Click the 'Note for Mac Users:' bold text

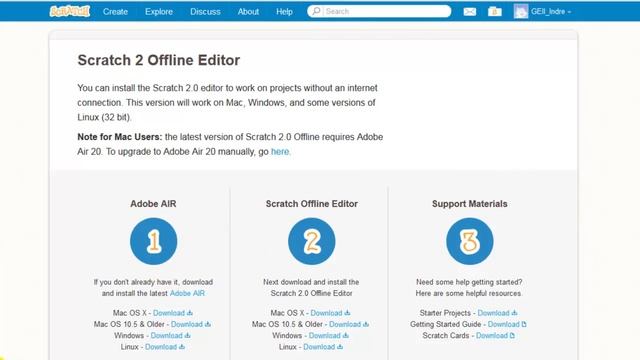point(120,137)
